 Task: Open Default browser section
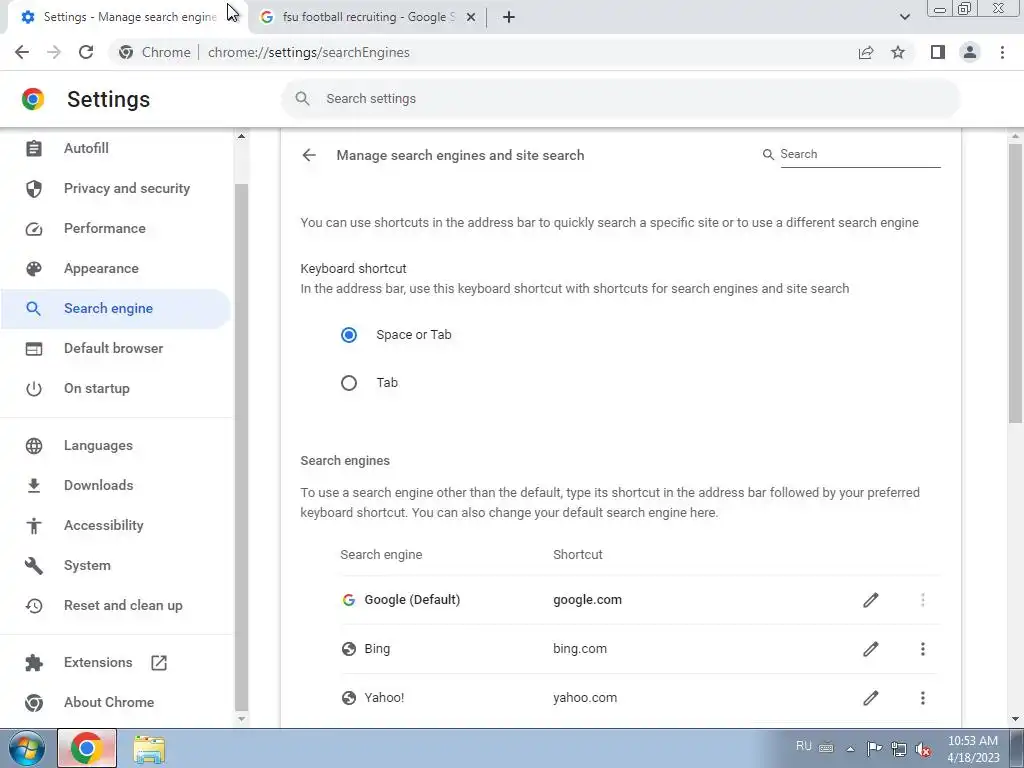pos(116,348)
